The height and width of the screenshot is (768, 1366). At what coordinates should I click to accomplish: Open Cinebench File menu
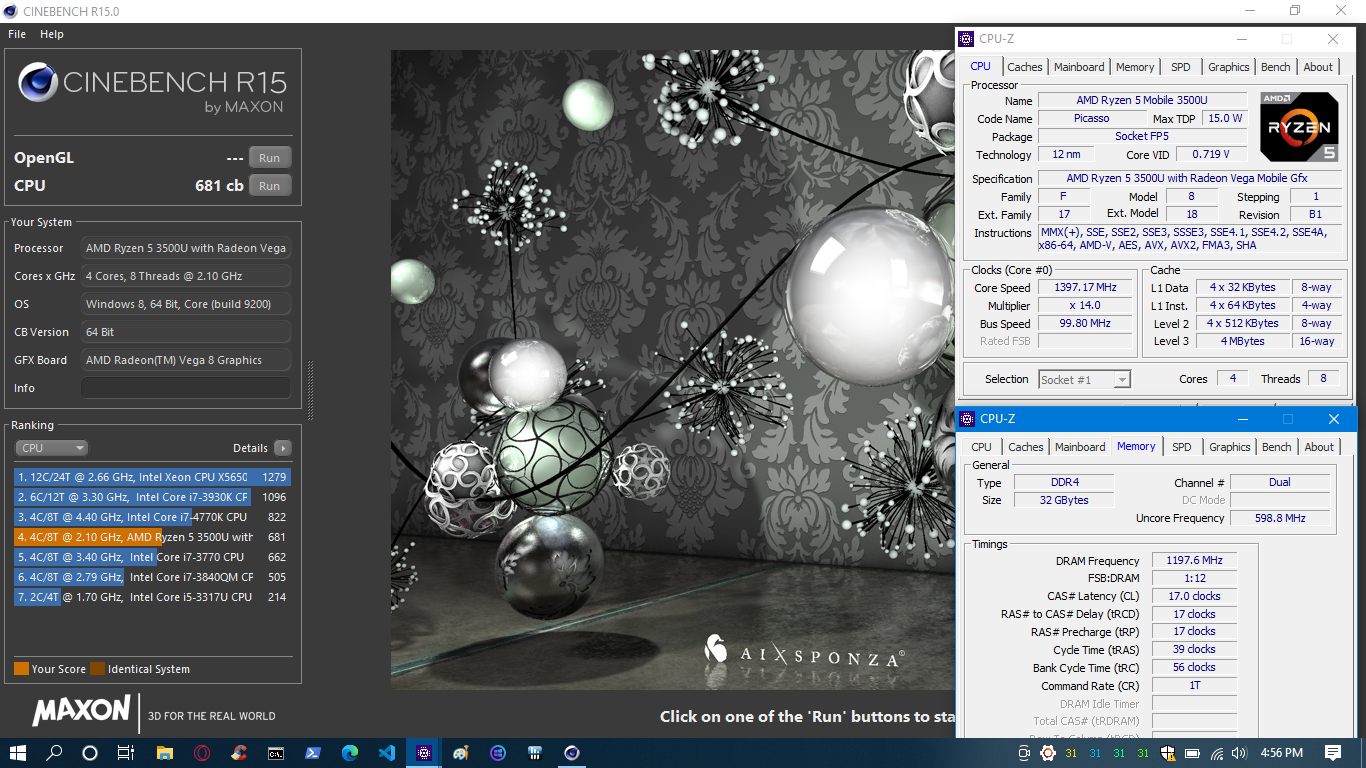17,34
